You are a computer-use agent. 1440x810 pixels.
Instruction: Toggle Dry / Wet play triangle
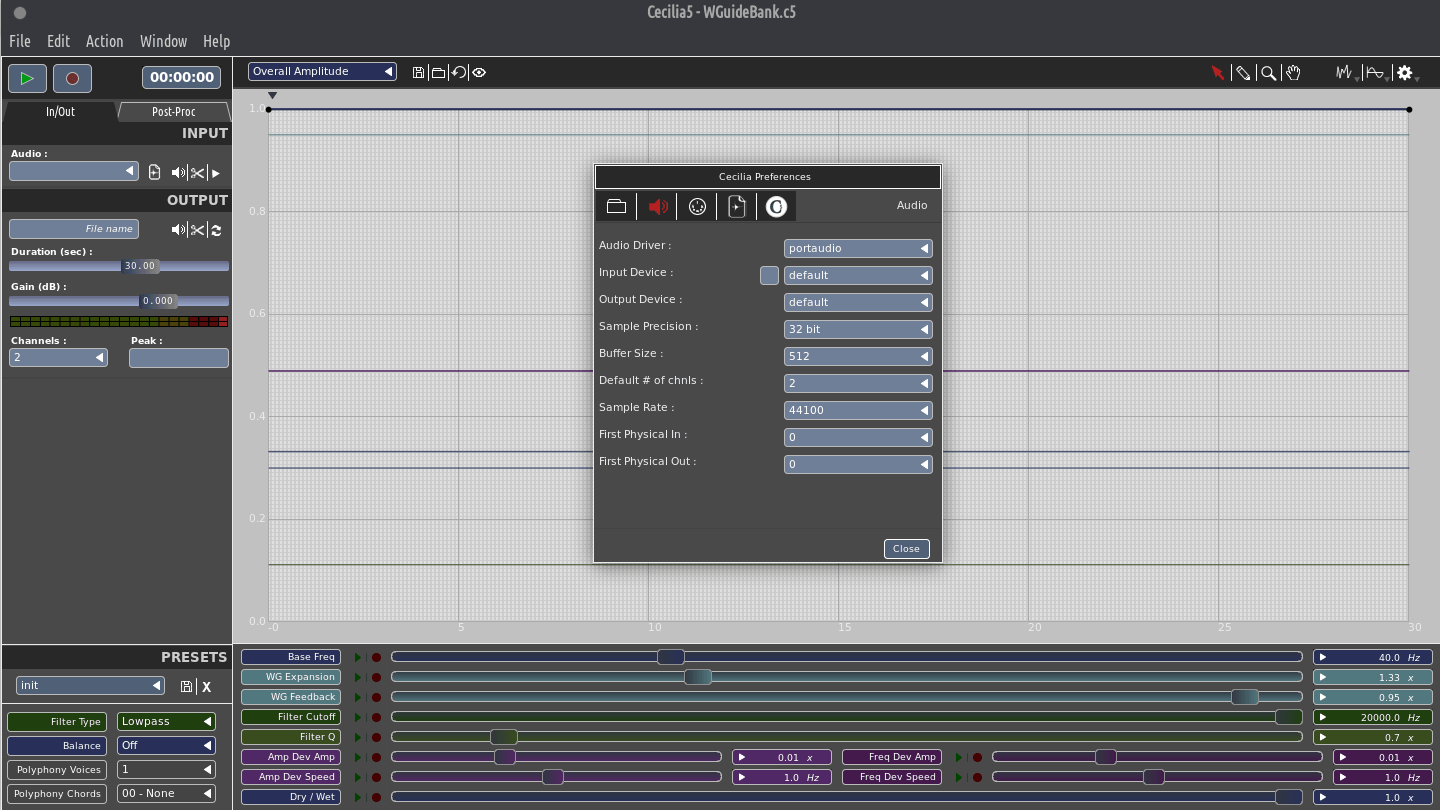pyautogui.click(x=358, y=797)
